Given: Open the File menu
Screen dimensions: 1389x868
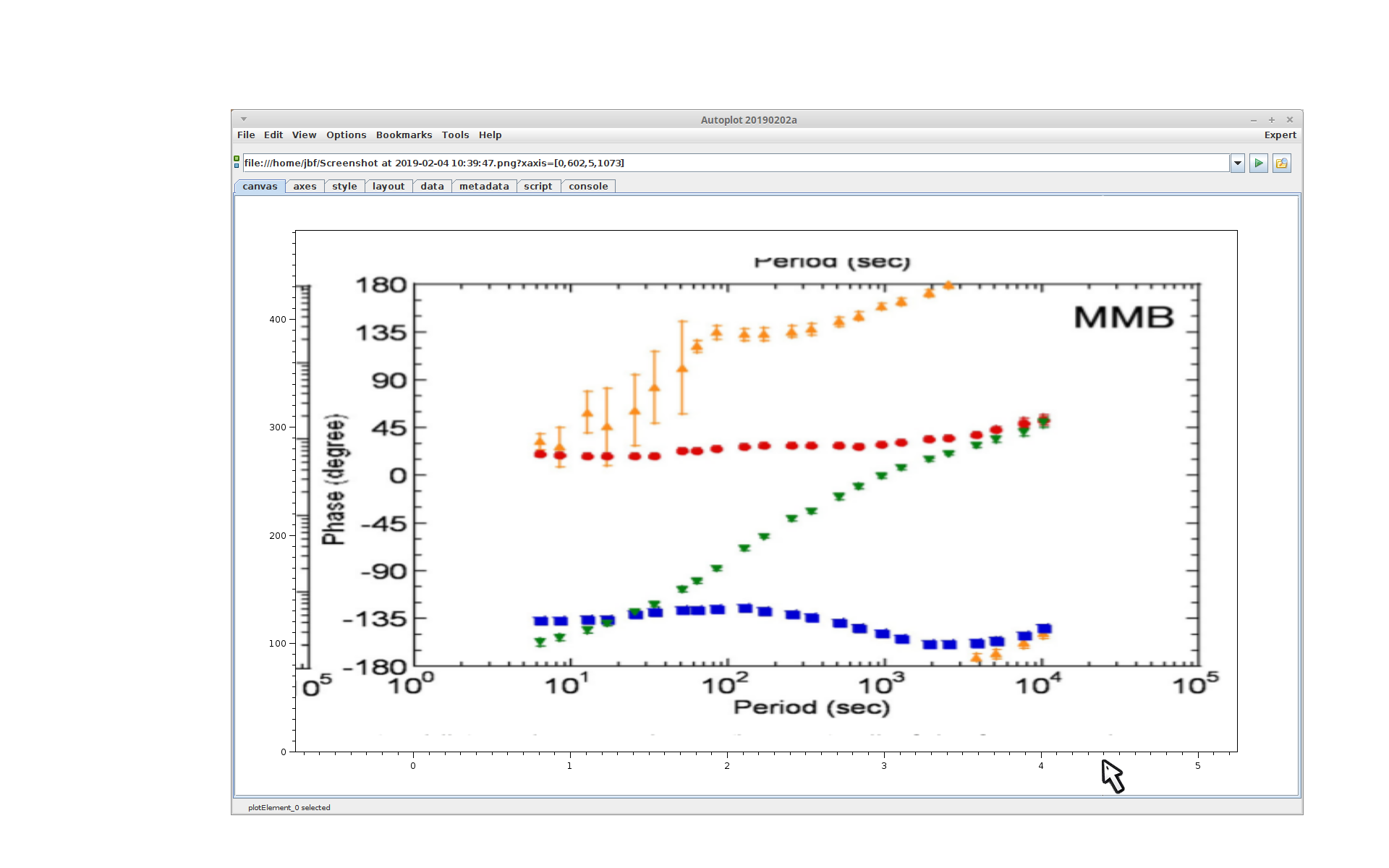Looking at the screenshot, I should (x=246, y=135).
